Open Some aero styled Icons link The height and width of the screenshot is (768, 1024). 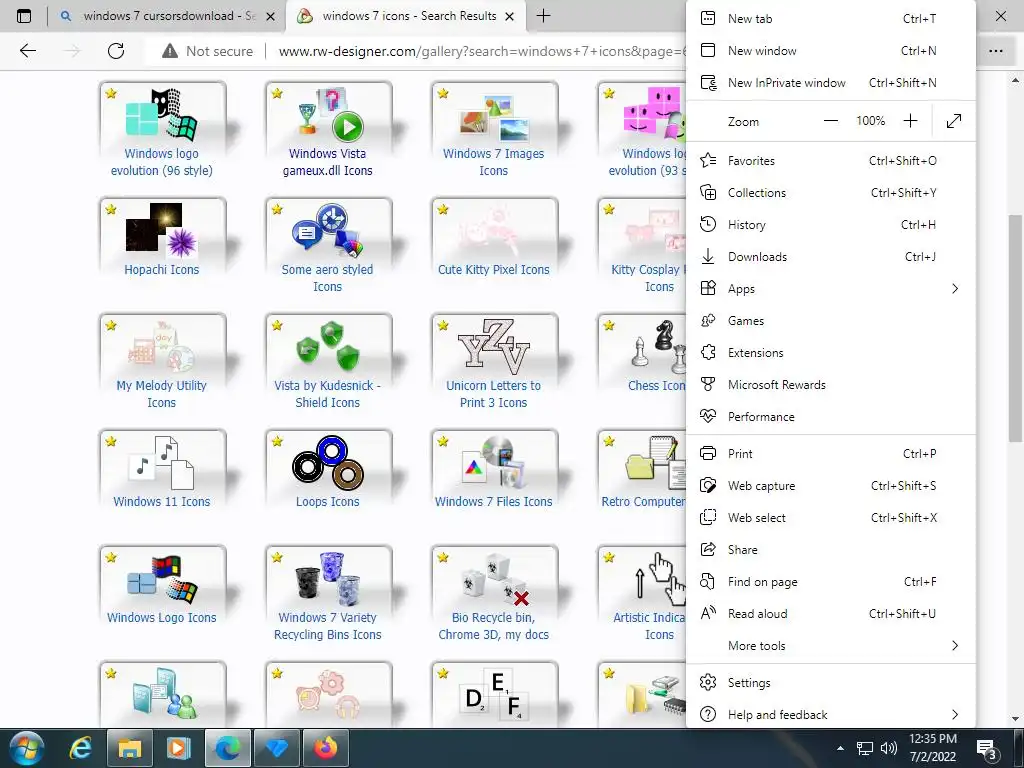327,278
